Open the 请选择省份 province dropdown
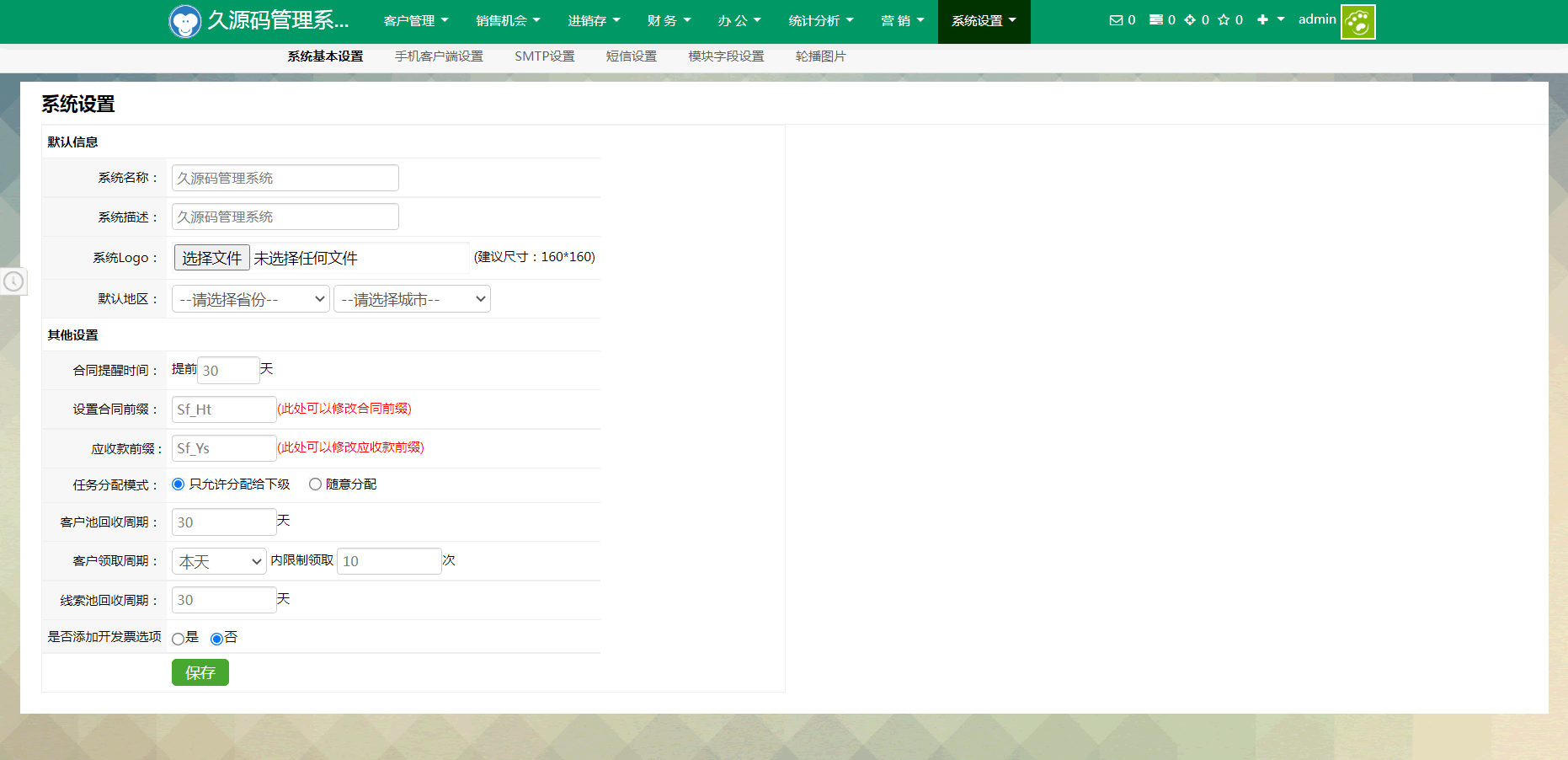 250,299
